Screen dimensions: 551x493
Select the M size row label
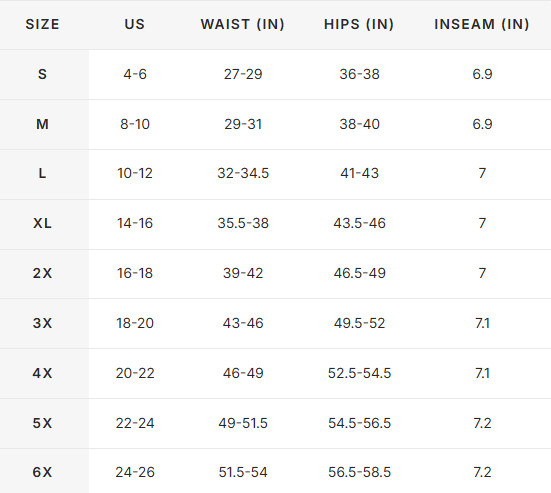tap(42, 124)
